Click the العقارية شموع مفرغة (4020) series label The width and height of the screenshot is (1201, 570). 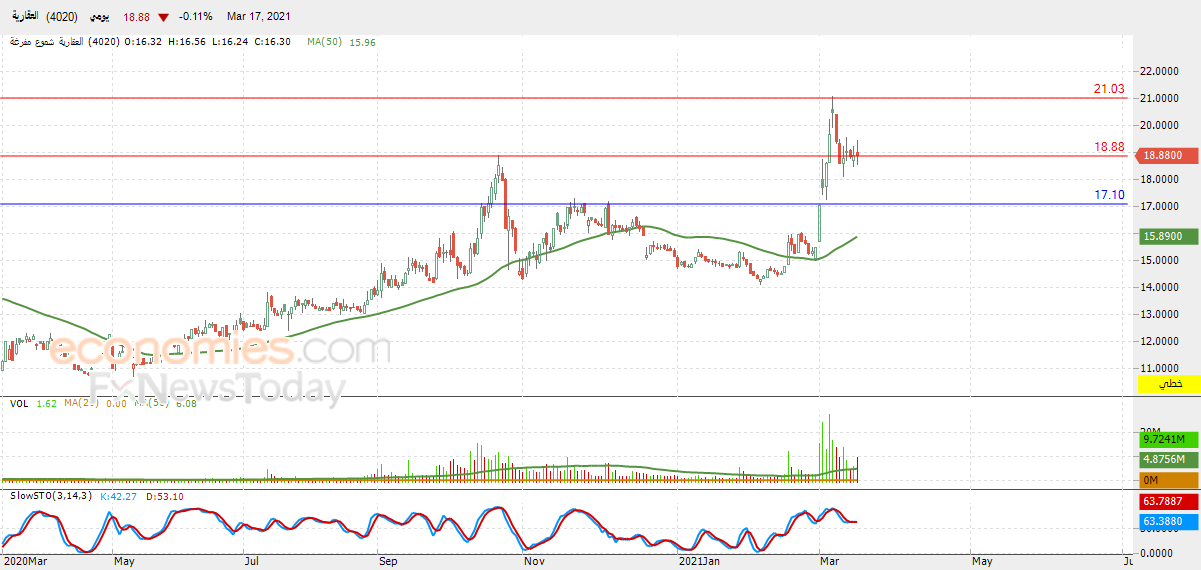64,42
